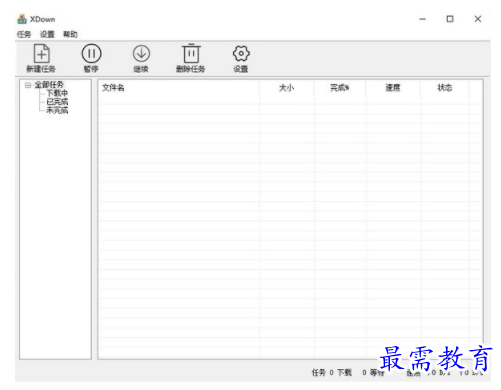Sort by 大小 column header
Image resolution: width=501 pixels, height=390 pixels.
pyautogui.click(x=287, y=88)
